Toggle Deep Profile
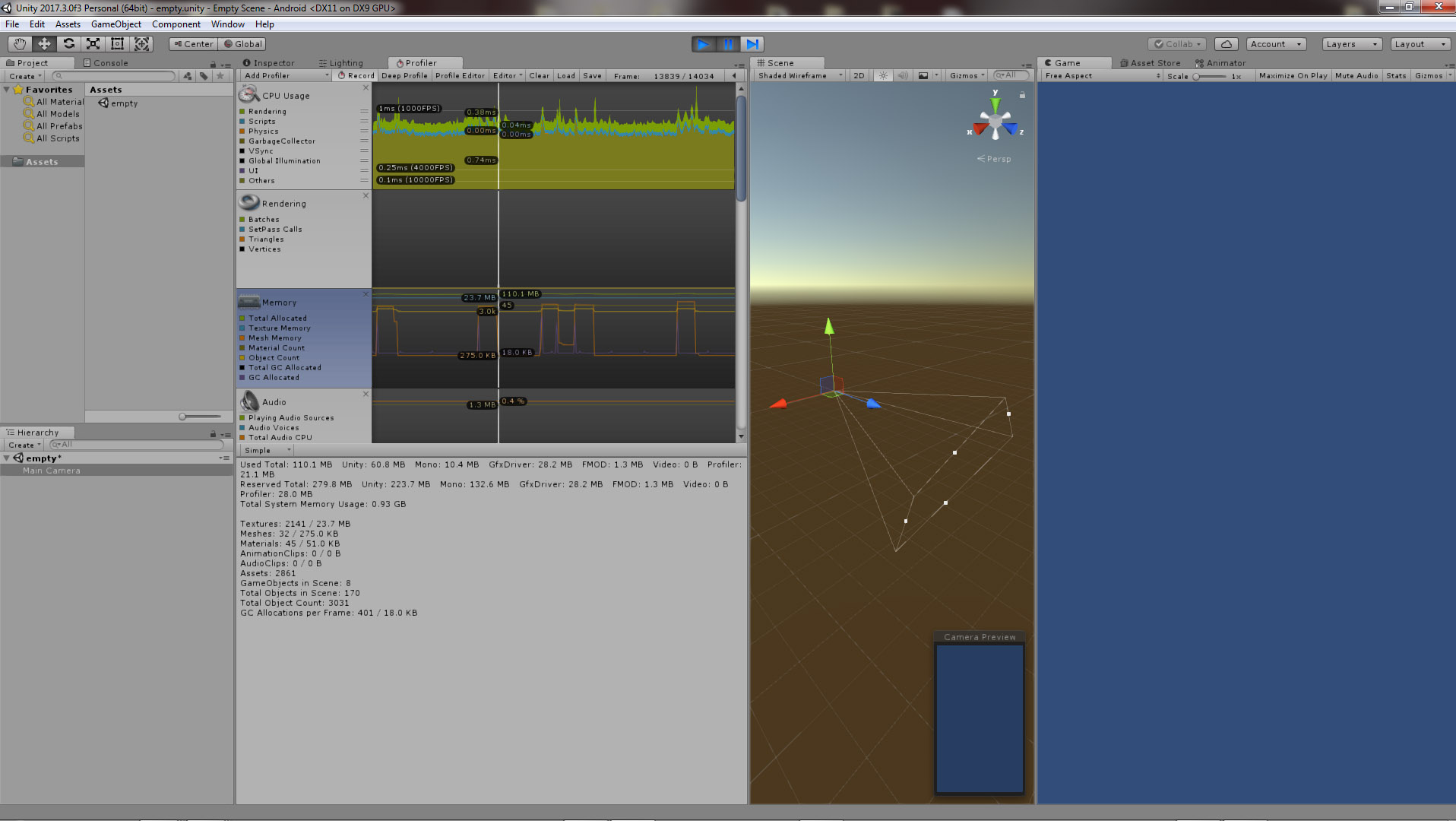This screenshot has height=821, width=1456. point(404,76)
